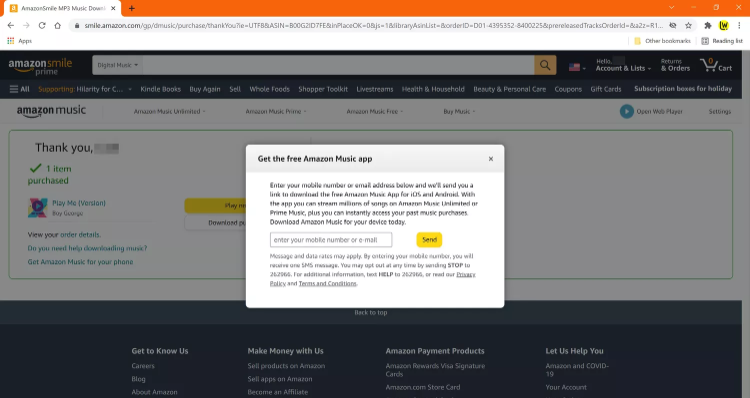This screenshot has height=398, width=750.
Task: Go to Returns & Orders
Action: tap(675, 65)
